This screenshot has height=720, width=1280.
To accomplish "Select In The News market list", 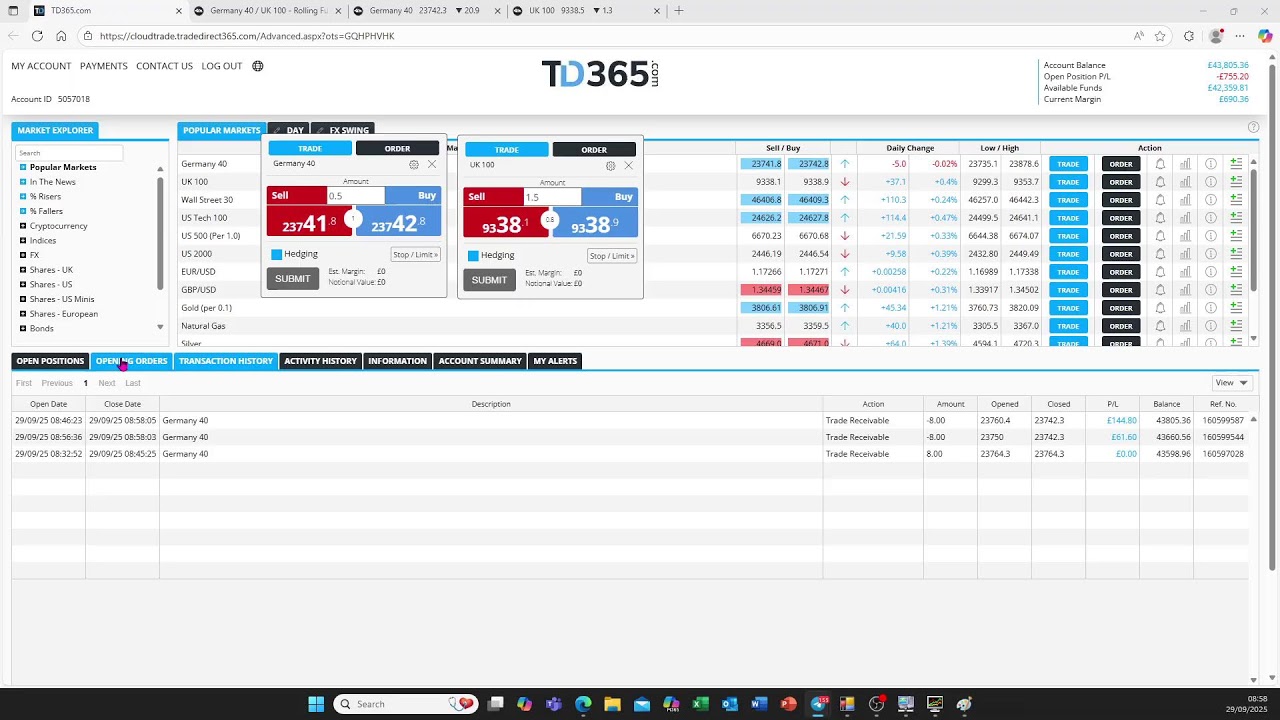I will (52, 182).
